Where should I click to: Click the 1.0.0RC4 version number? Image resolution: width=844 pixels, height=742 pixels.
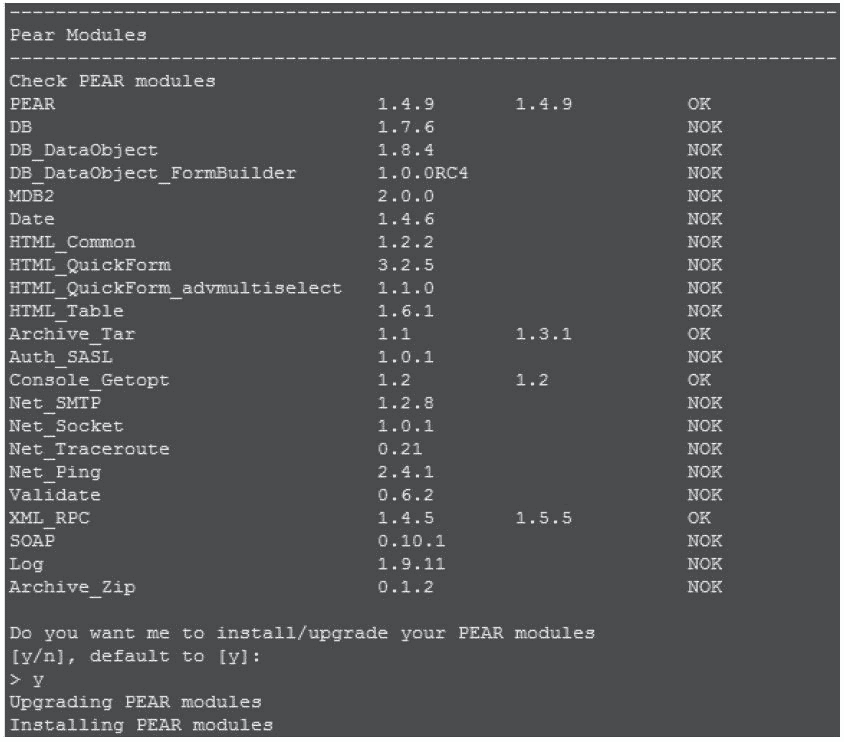[423, 173]
